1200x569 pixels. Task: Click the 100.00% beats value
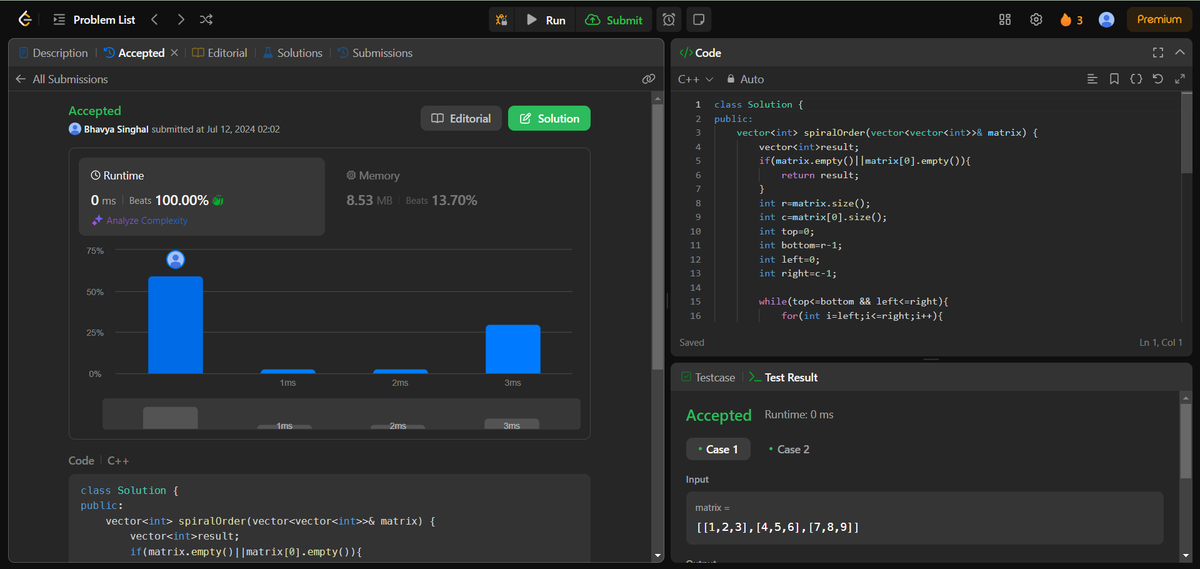click(182, 200)
